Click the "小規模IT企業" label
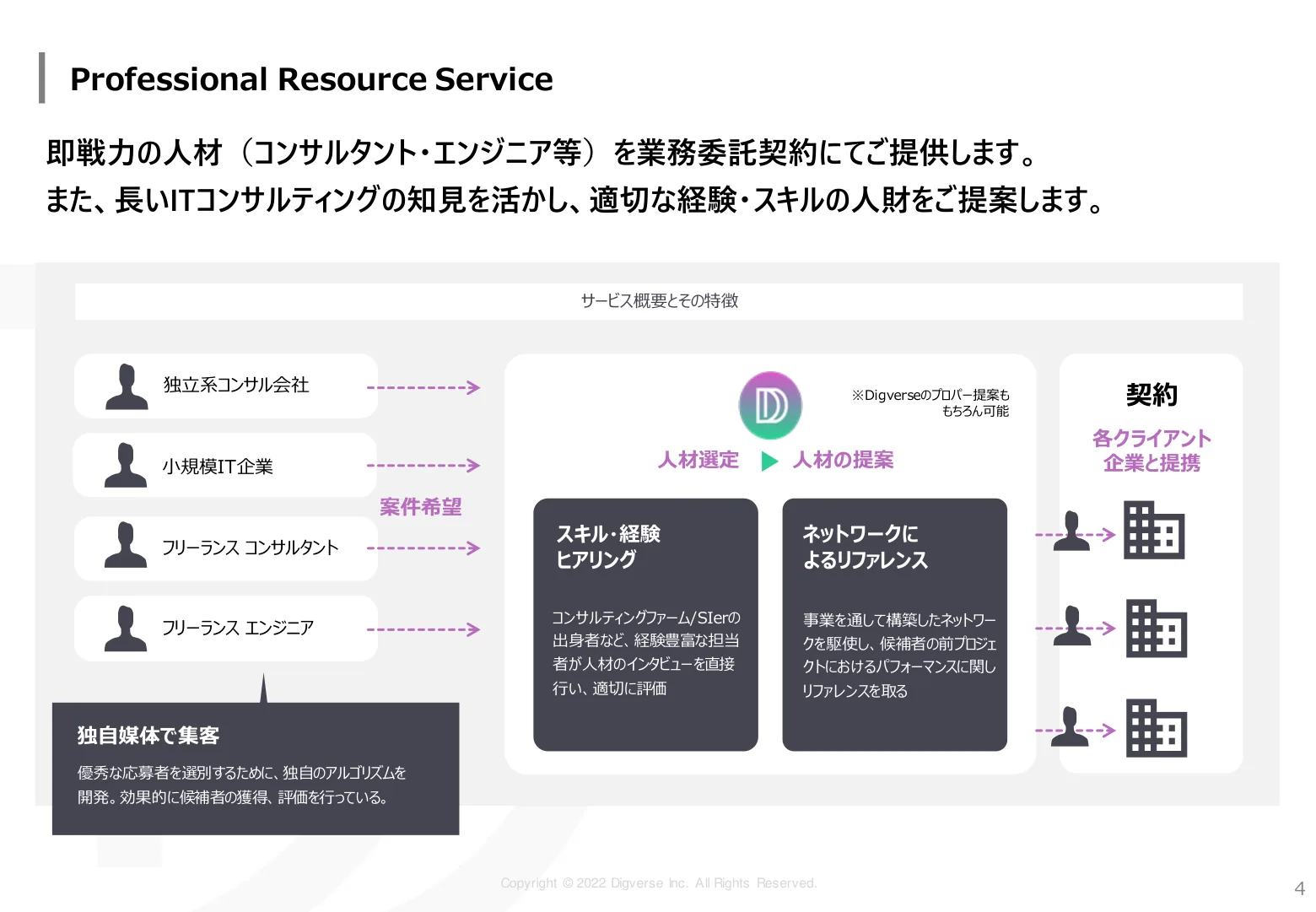The image size is (1316, 912). click(218, 467)
